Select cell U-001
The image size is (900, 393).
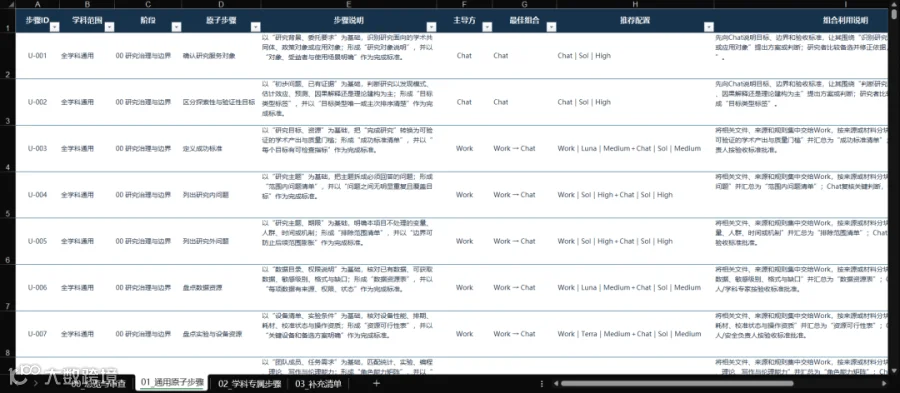coord(37,56)
